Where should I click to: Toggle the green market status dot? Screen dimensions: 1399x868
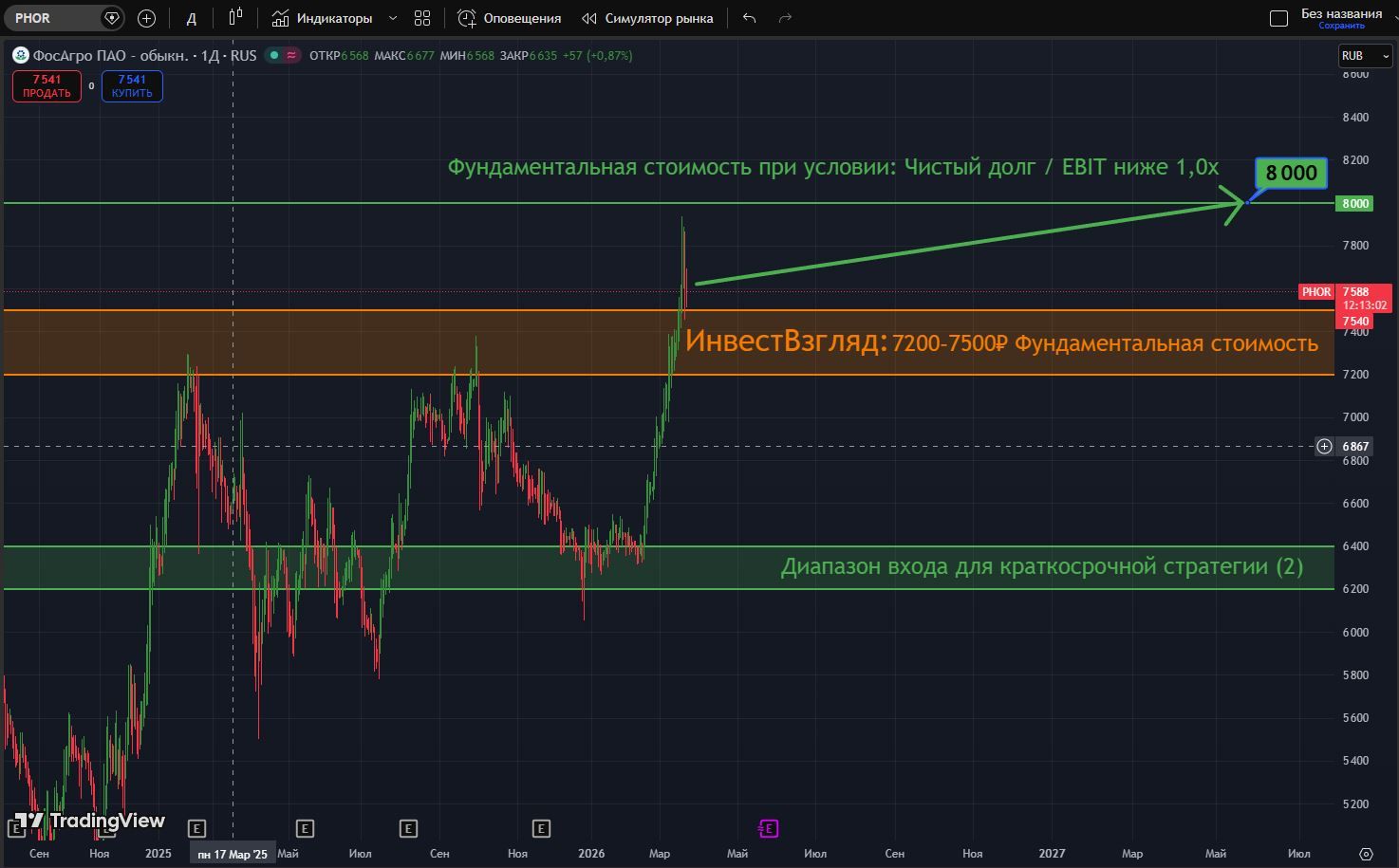[273, 55]
